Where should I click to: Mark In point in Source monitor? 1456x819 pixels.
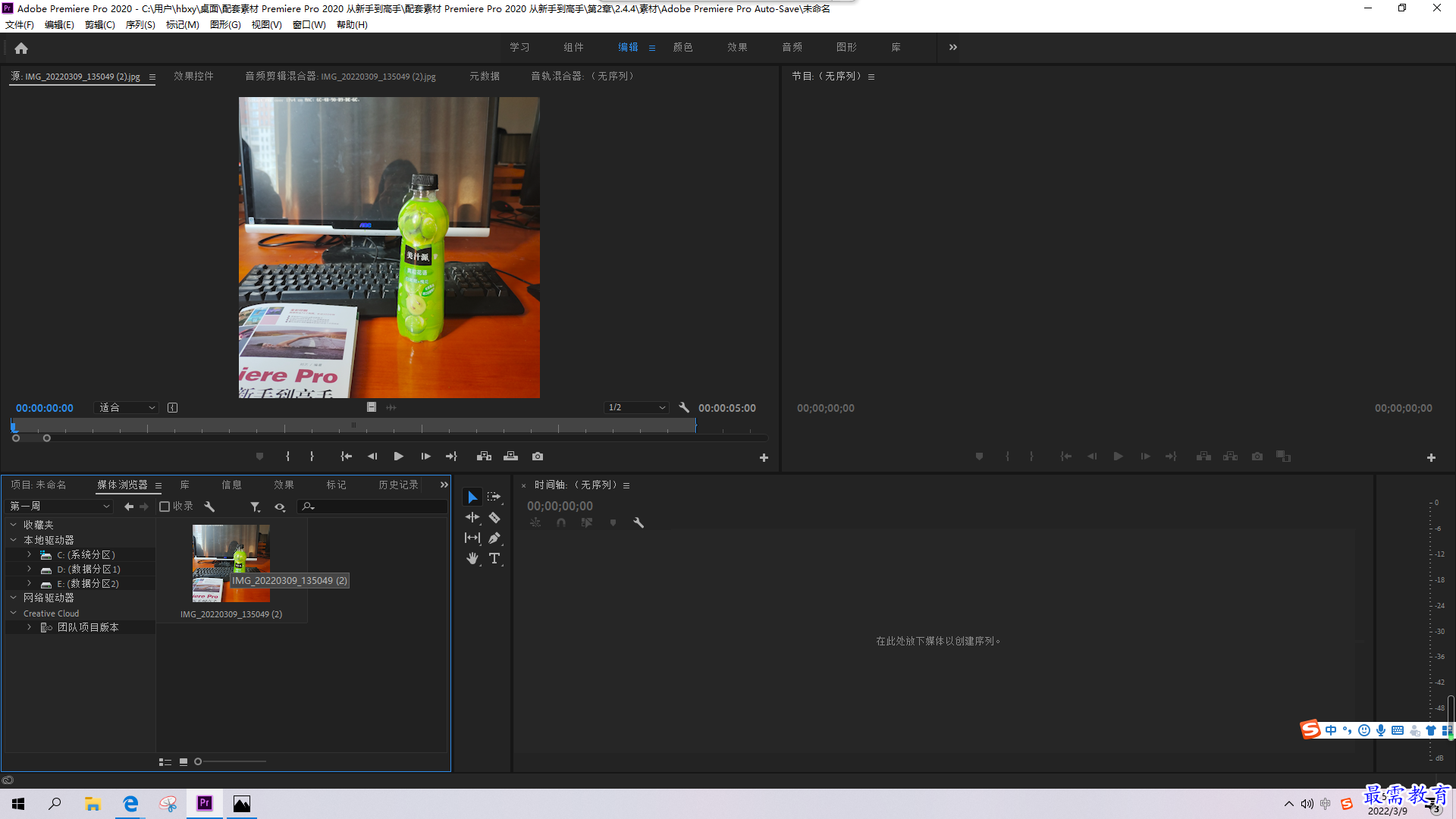[x=287, y=457]
